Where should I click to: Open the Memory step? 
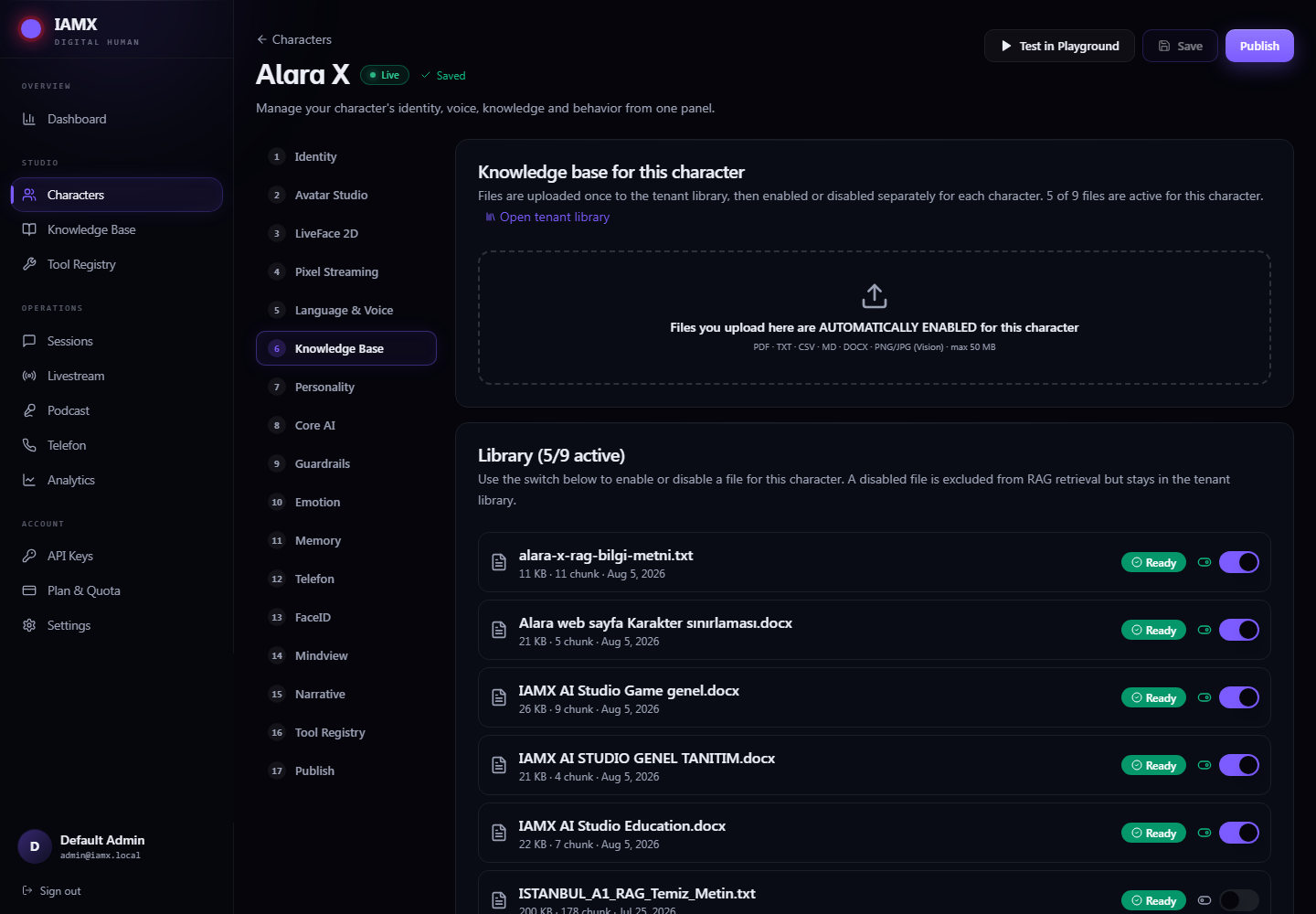pyautogui.click(x=346, y=540)
